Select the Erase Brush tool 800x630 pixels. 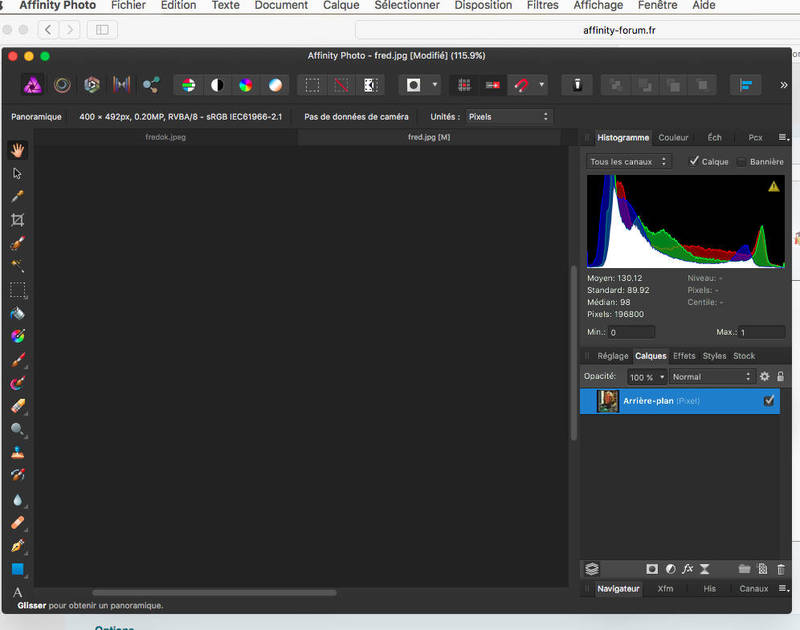pos(17,406)
